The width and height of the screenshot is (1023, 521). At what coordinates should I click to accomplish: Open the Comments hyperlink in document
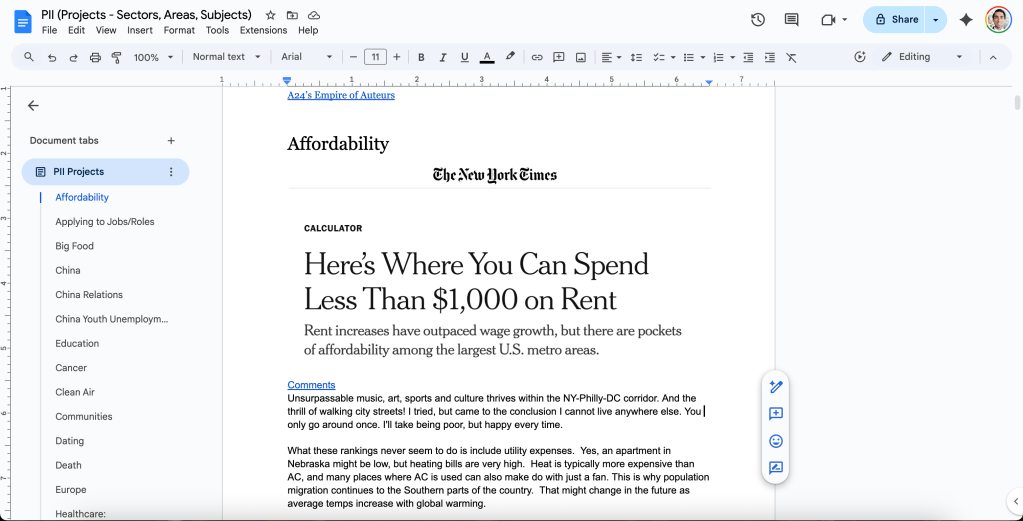tap(311, 385)
